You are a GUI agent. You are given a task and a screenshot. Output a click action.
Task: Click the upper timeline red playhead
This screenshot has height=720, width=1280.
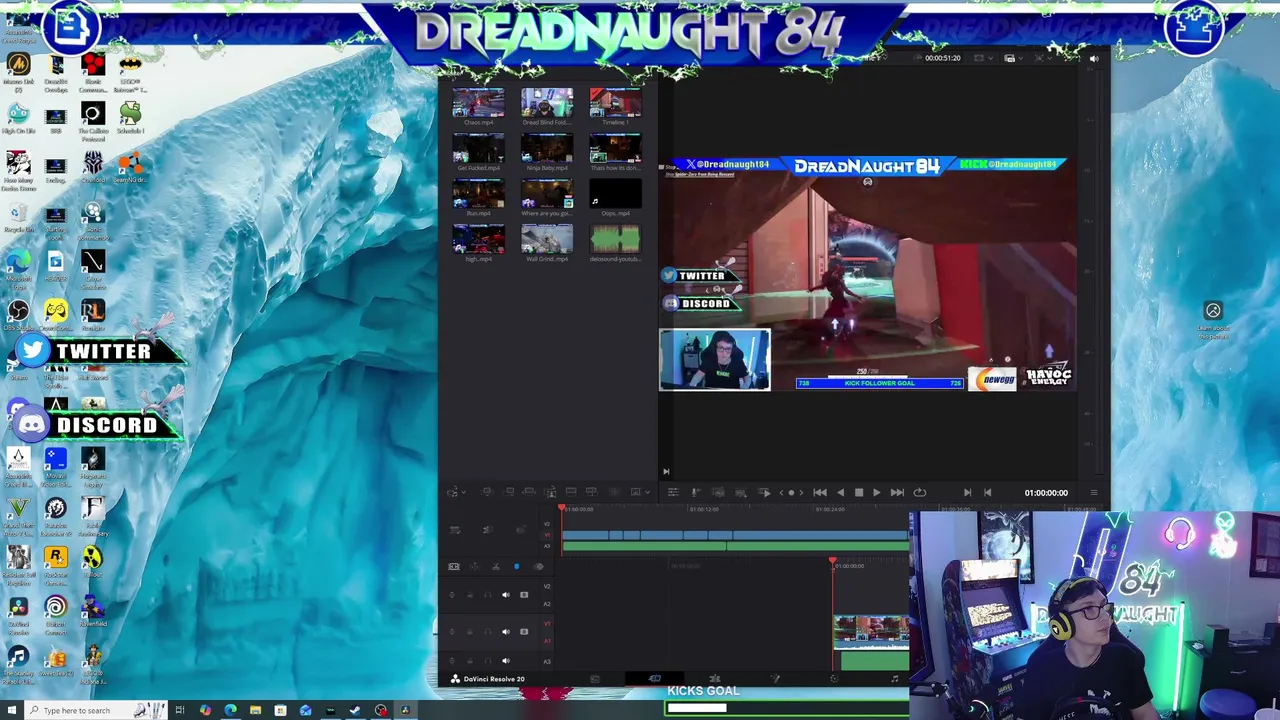[x=562, y=510]
